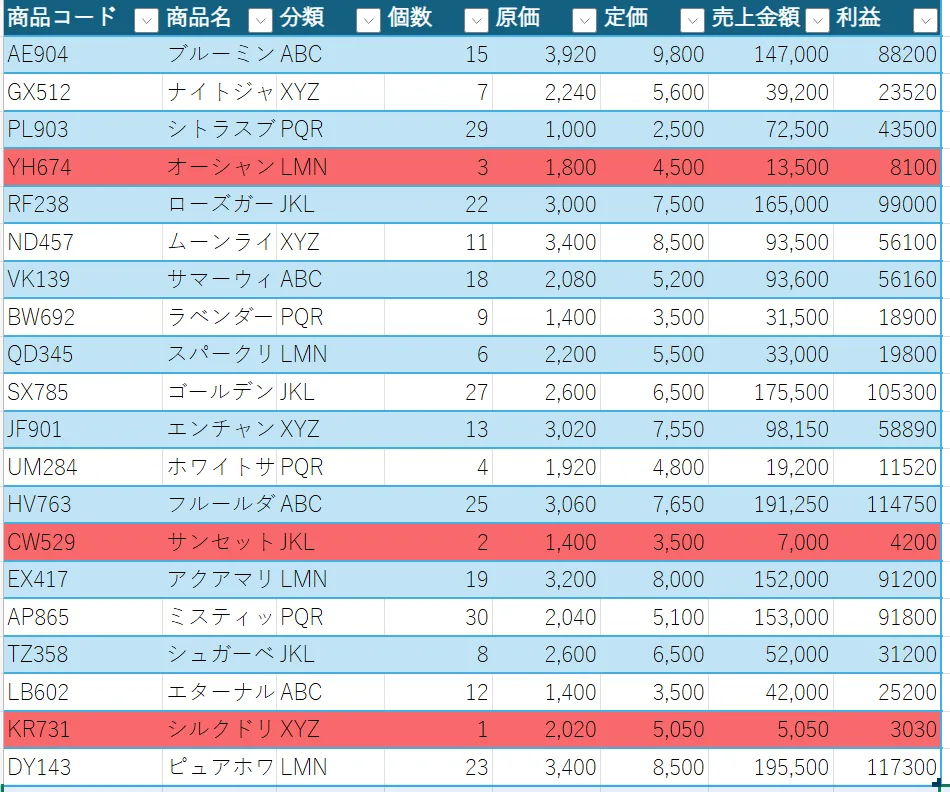Open the 個数 column filter dropdown
The height and width of the screenshot is (792, 950).
[x=477, y=19]
